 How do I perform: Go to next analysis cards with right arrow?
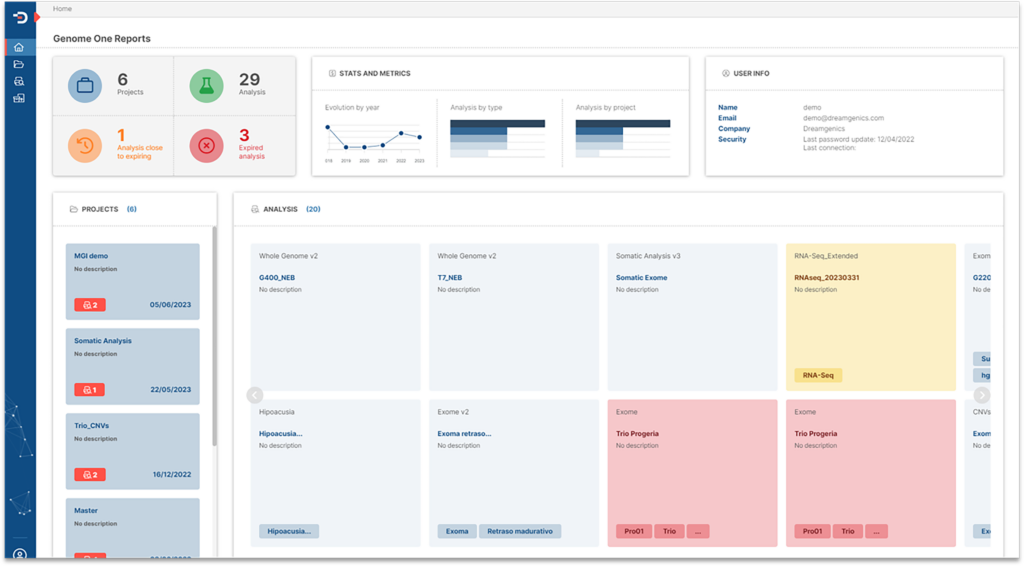[982, 395]
